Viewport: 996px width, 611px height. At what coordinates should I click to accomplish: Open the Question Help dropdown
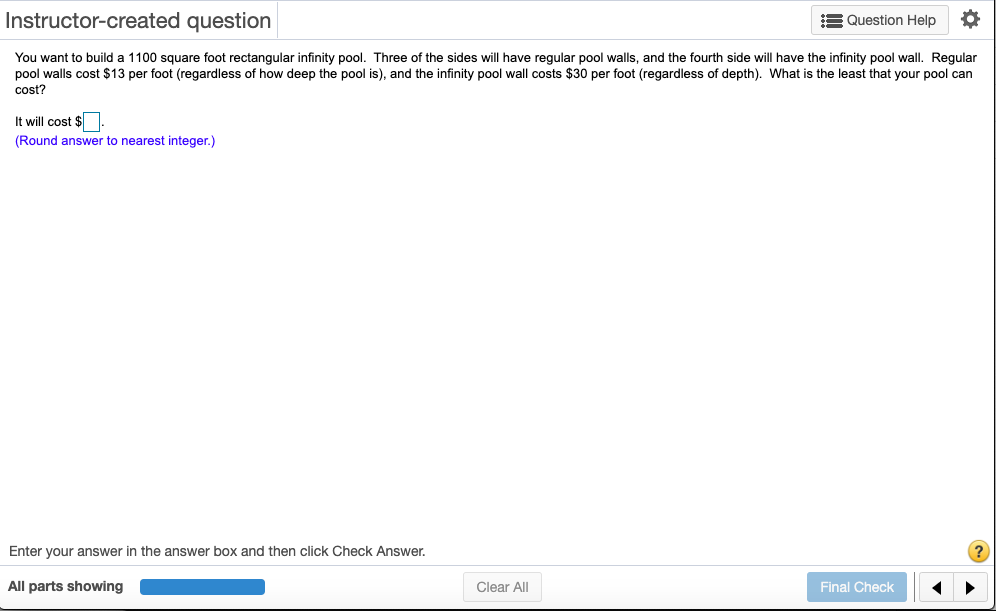(x=879, y=19)
